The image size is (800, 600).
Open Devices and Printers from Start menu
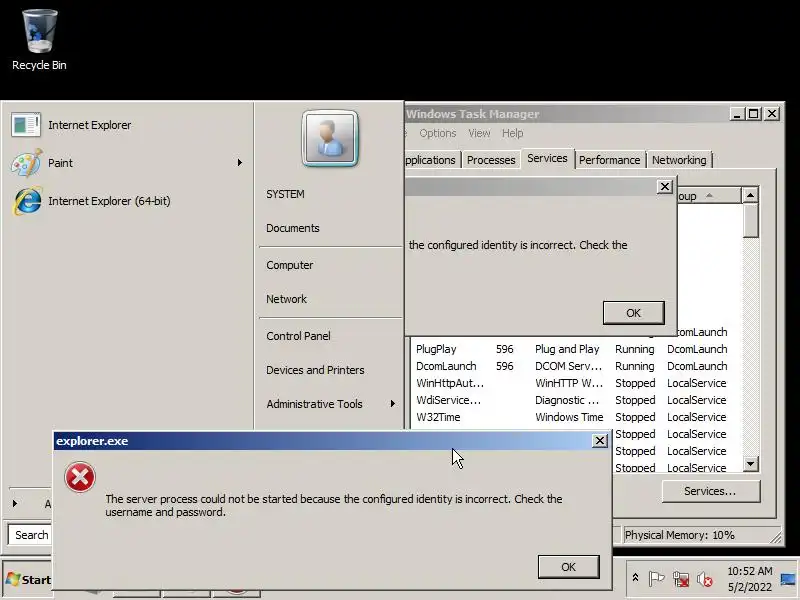tap(315, 370)
